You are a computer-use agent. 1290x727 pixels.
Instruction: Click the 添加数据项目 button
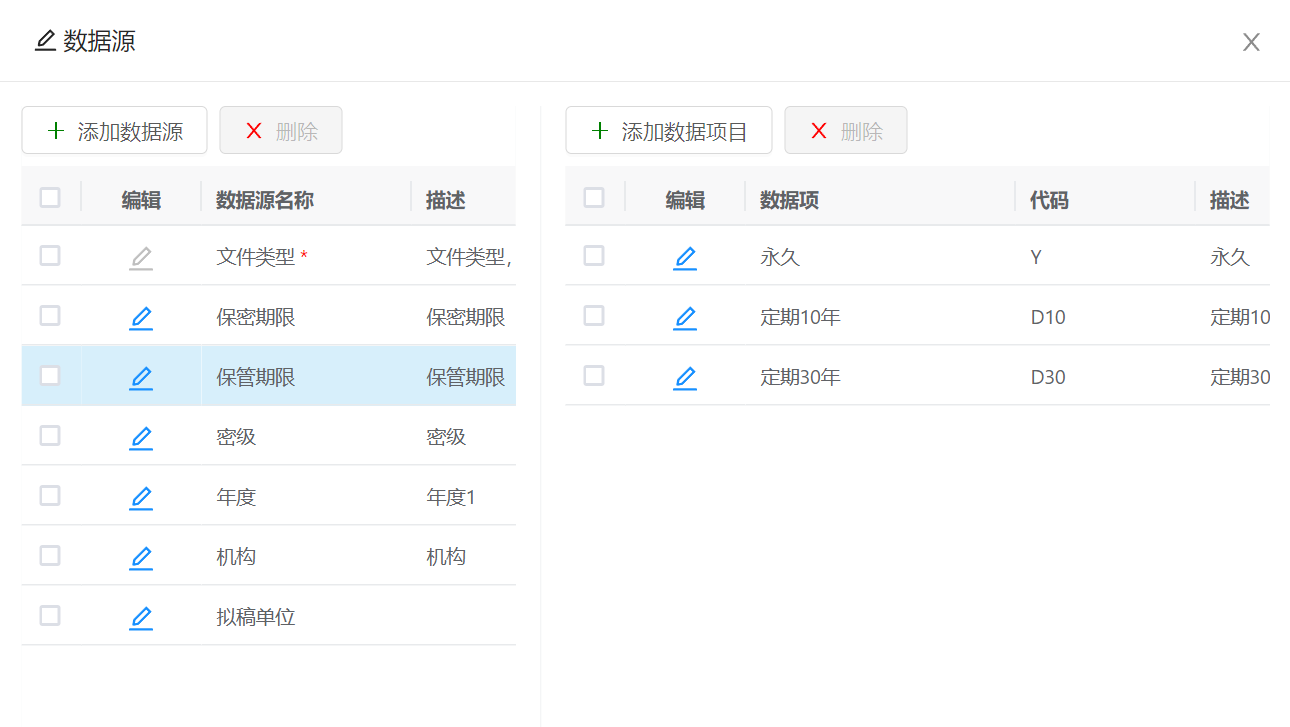click(x=669, y=130)
